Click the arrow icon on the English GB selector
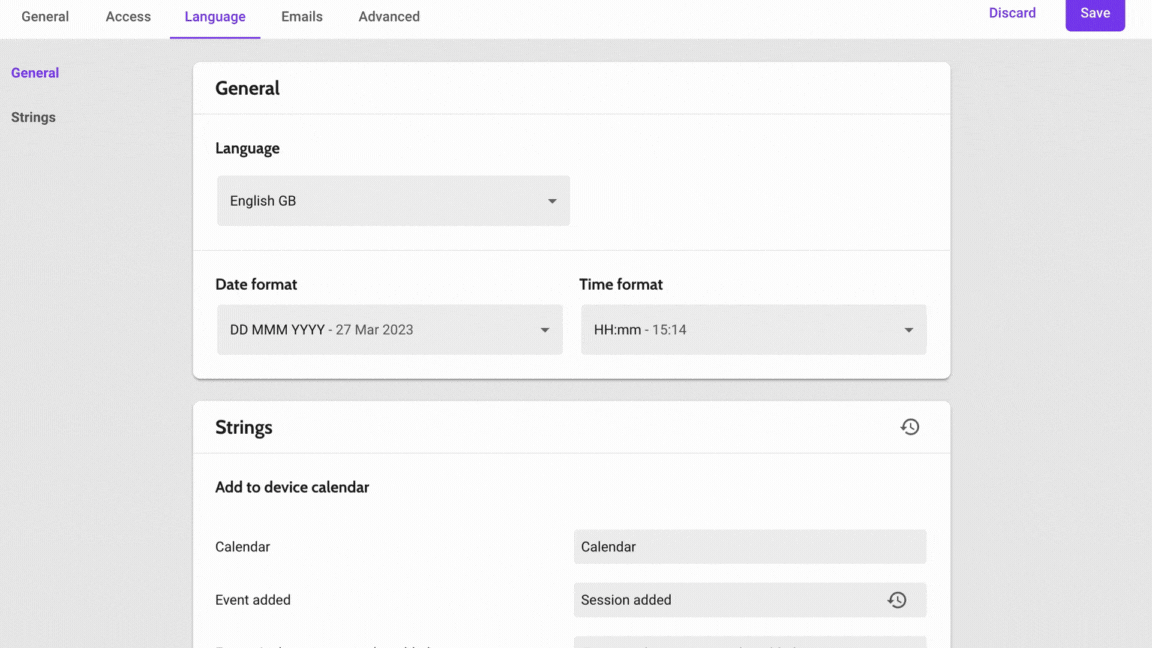Image resolution: width=1152 pixels, height=648 pixels. tap(551, 201)
